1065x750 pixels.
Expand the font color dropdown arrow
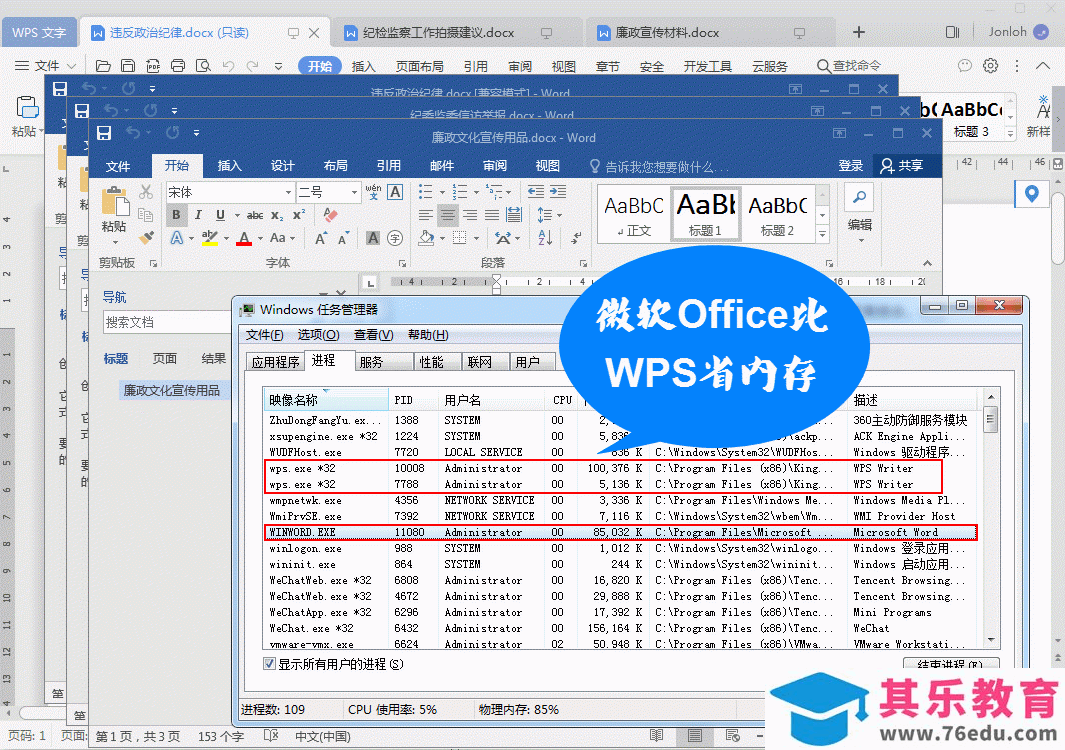(260, 238)
